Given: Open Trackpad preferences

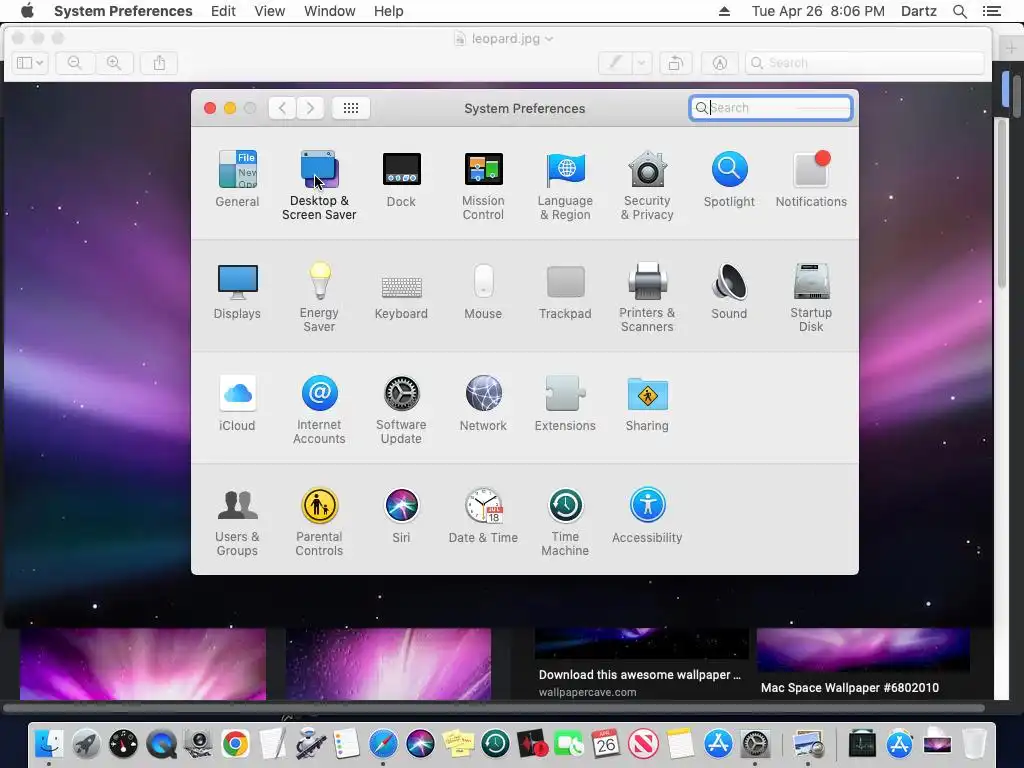Looking at the screenshot, I should pos(565,291).
